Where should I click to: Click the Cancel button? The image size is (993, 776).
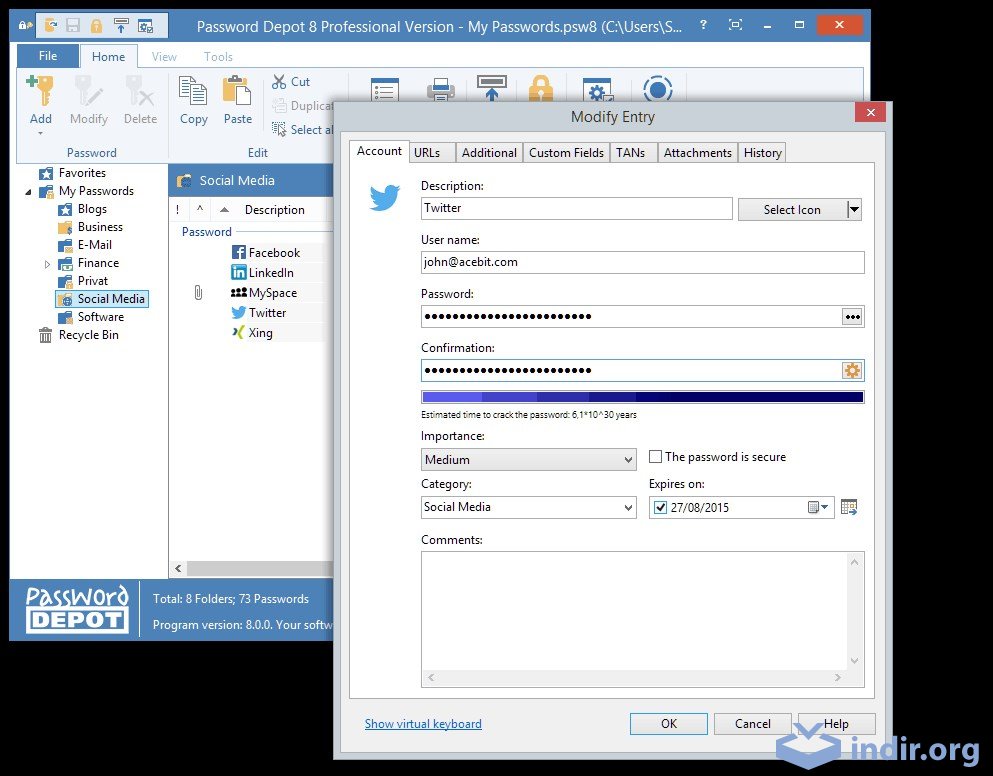click(752, 723)
